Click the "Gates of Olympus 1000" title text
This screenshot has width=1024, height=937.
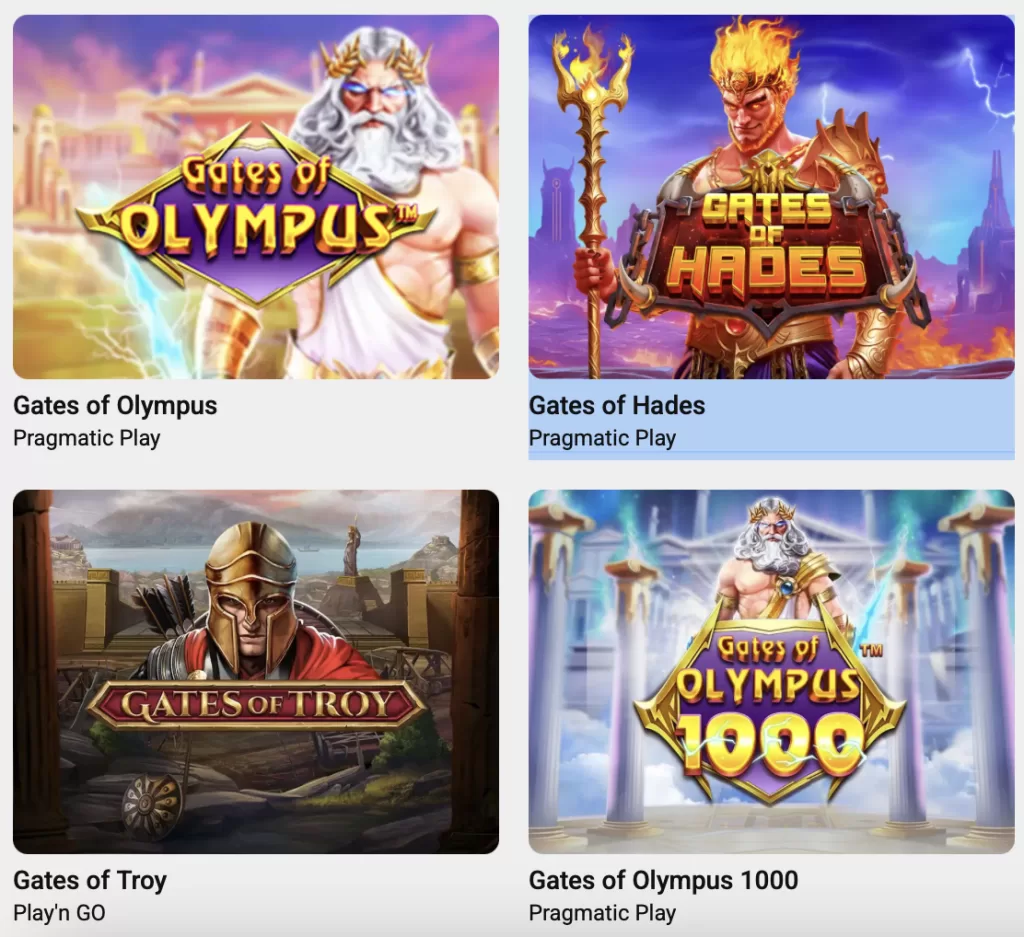tap(663, 880)
